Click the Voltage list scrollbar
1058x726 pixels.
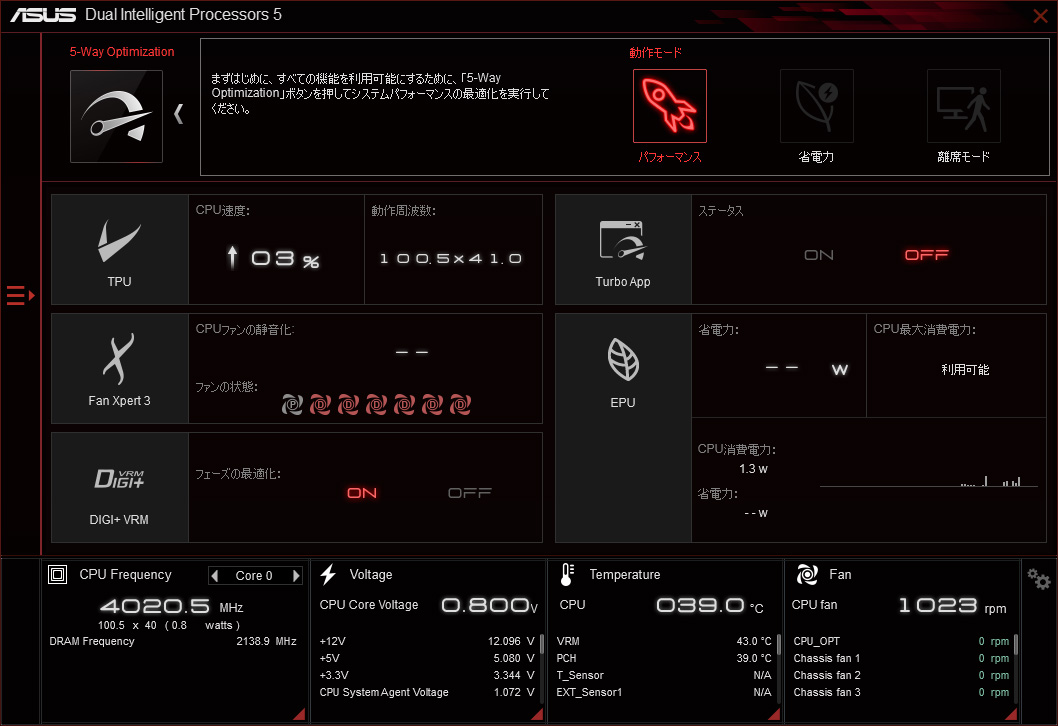542,644
